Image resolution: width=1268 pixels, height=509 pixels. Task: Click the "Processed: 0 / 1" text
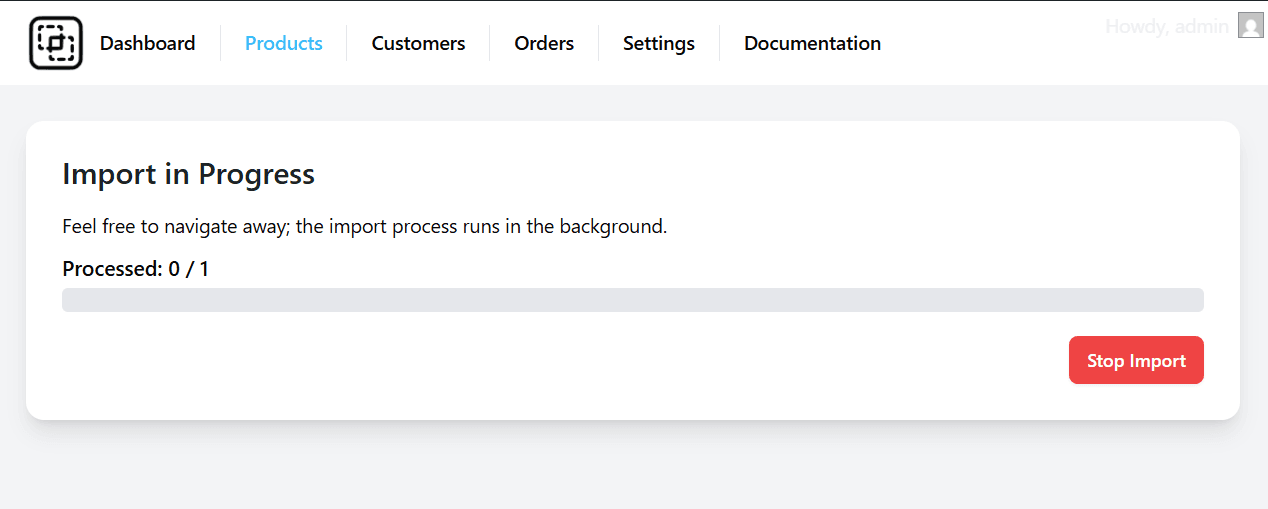(x=136, y=269)
